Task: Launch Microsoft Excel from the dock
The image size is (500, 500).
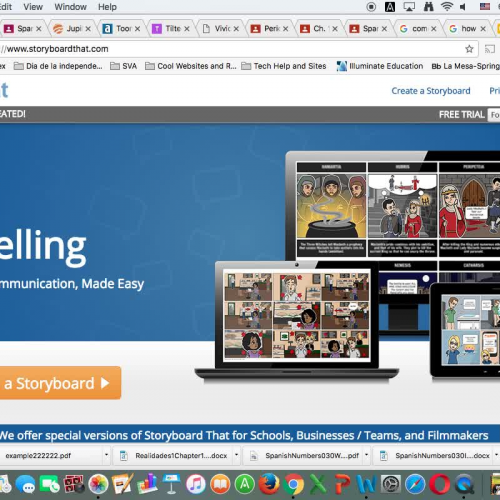Action: coord(318,484)
